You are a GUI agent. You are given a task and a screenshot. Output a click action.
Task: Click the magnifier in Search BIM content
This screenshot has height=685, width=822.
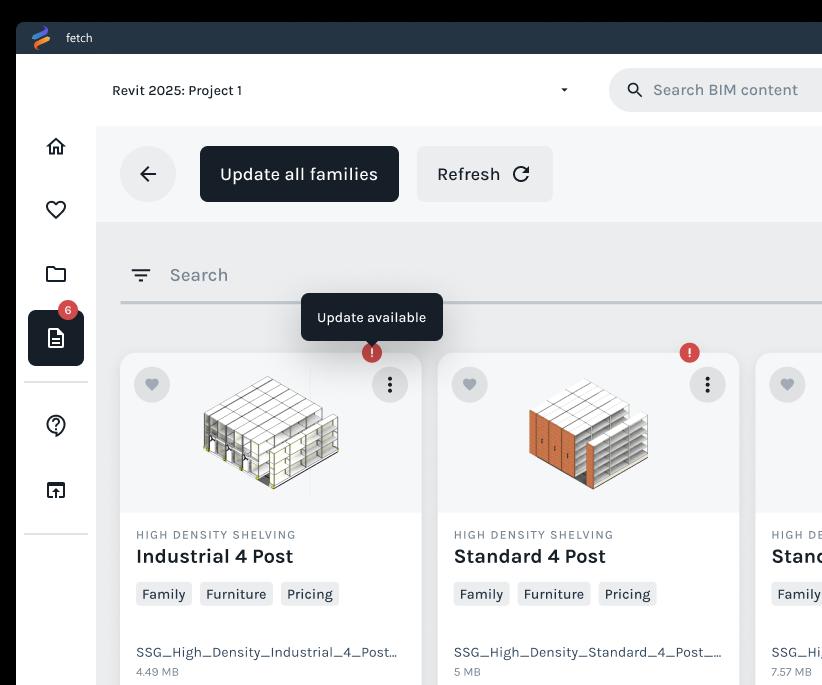pos(635,90)
